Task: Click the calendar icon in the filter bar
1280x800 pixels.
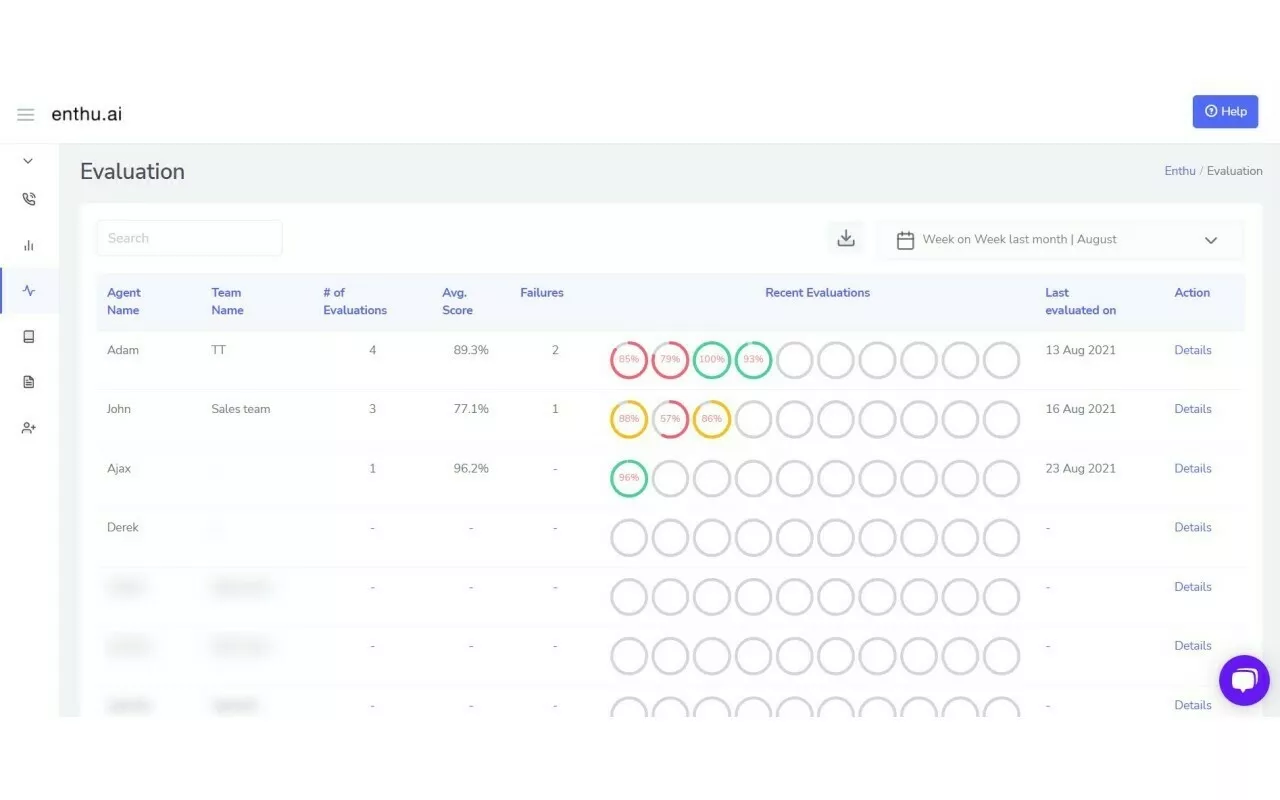Action: tap(905, 239)
